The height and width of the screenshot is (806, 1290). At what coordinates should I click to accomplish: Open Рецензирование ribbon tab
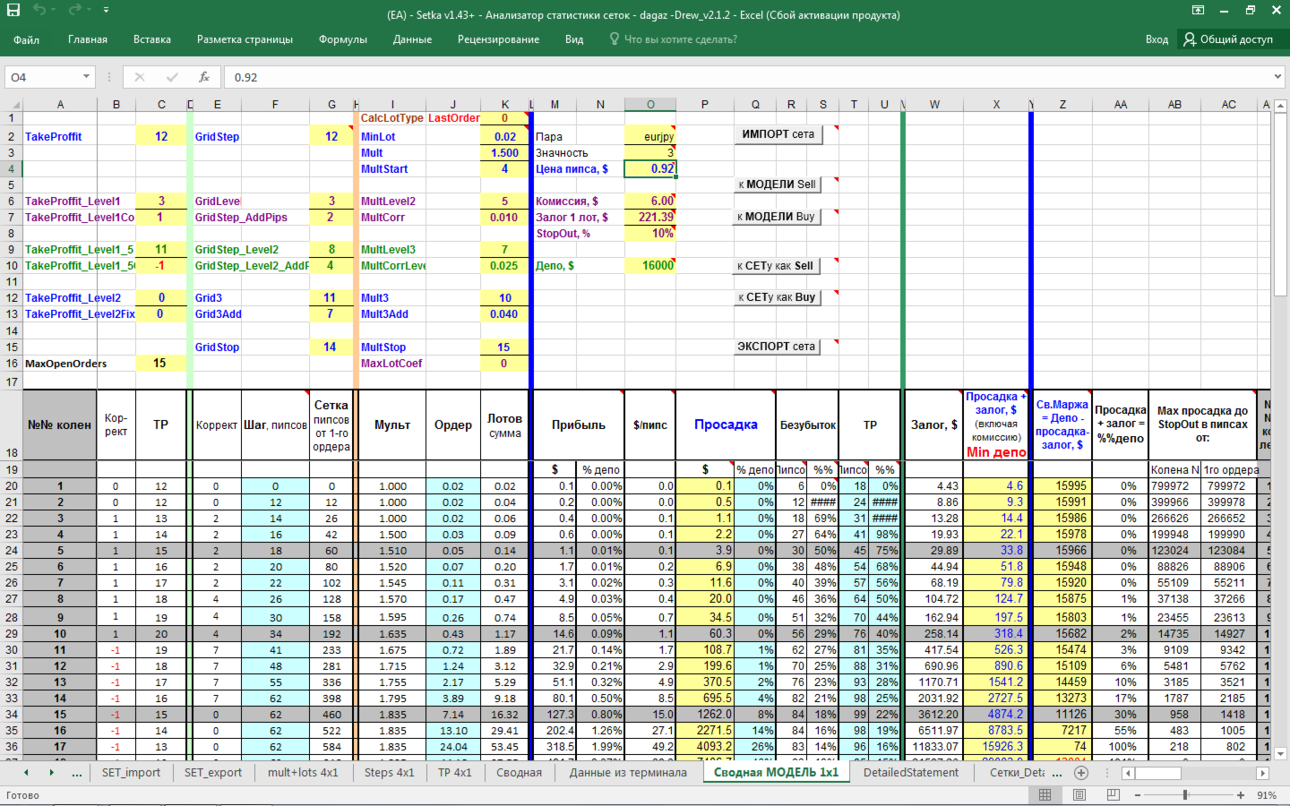pos(498,39)
